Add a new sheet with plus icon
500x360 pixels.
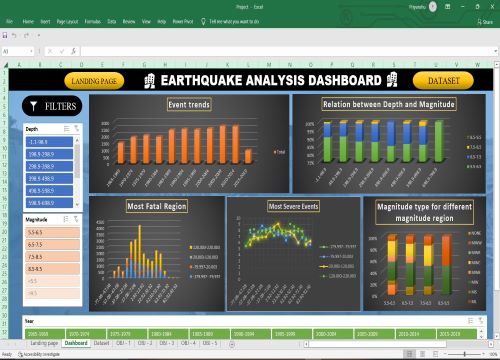232,344
